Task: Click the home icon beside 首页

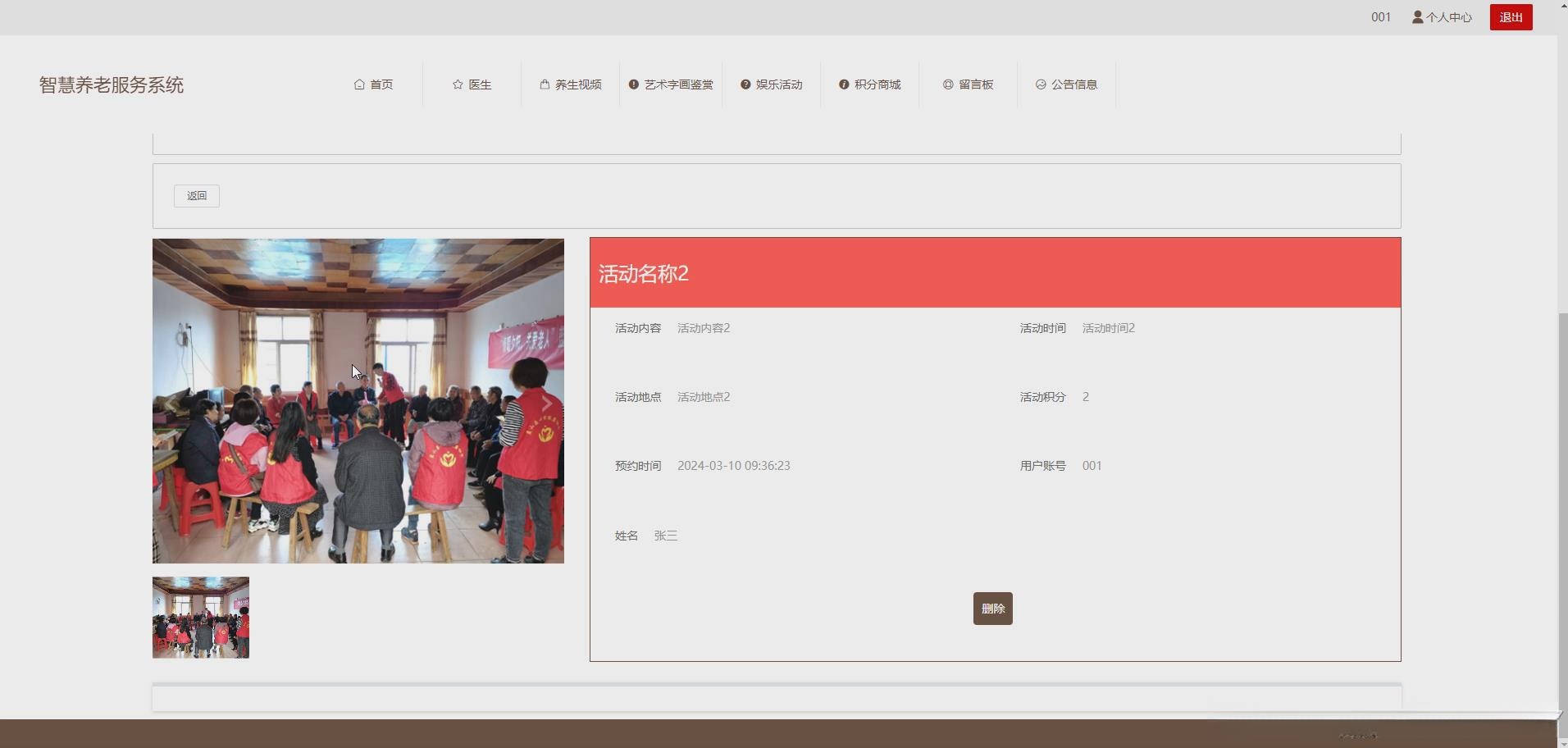Action: (x=359, y=84)
